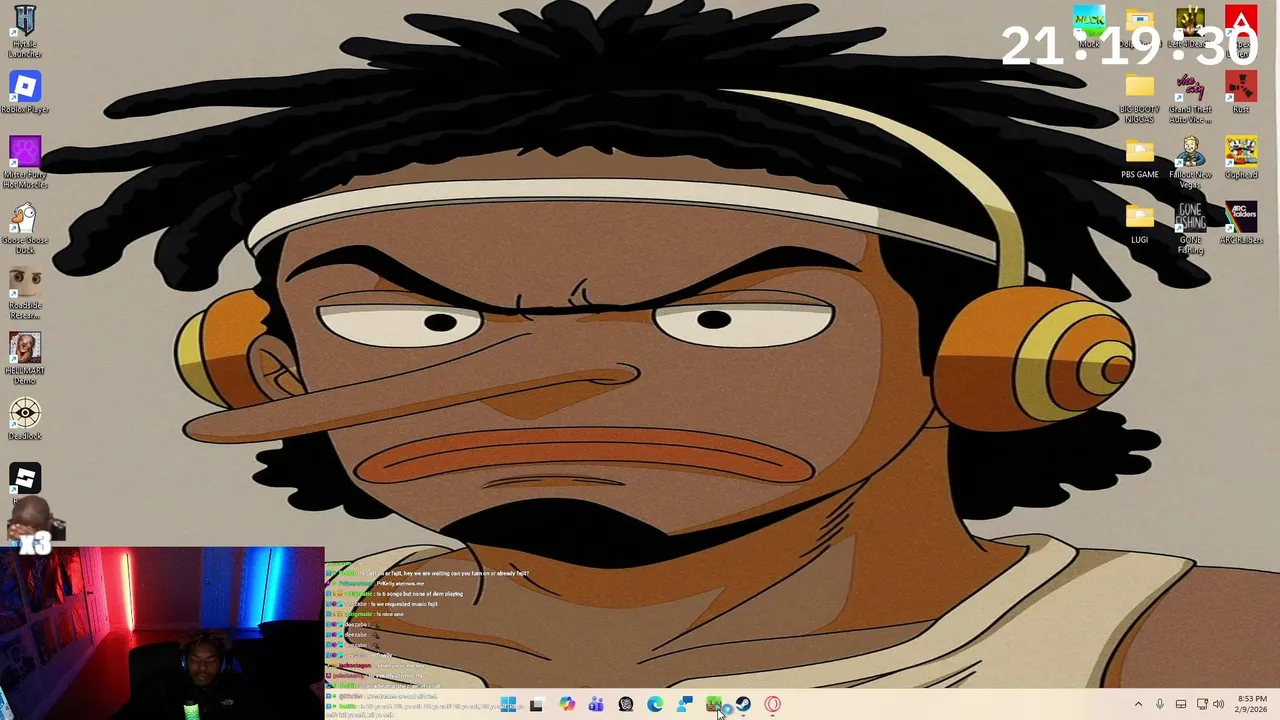Open the LUGI folder
Viewport: 1280px width, 720px height.
(x=1139, y=223)
